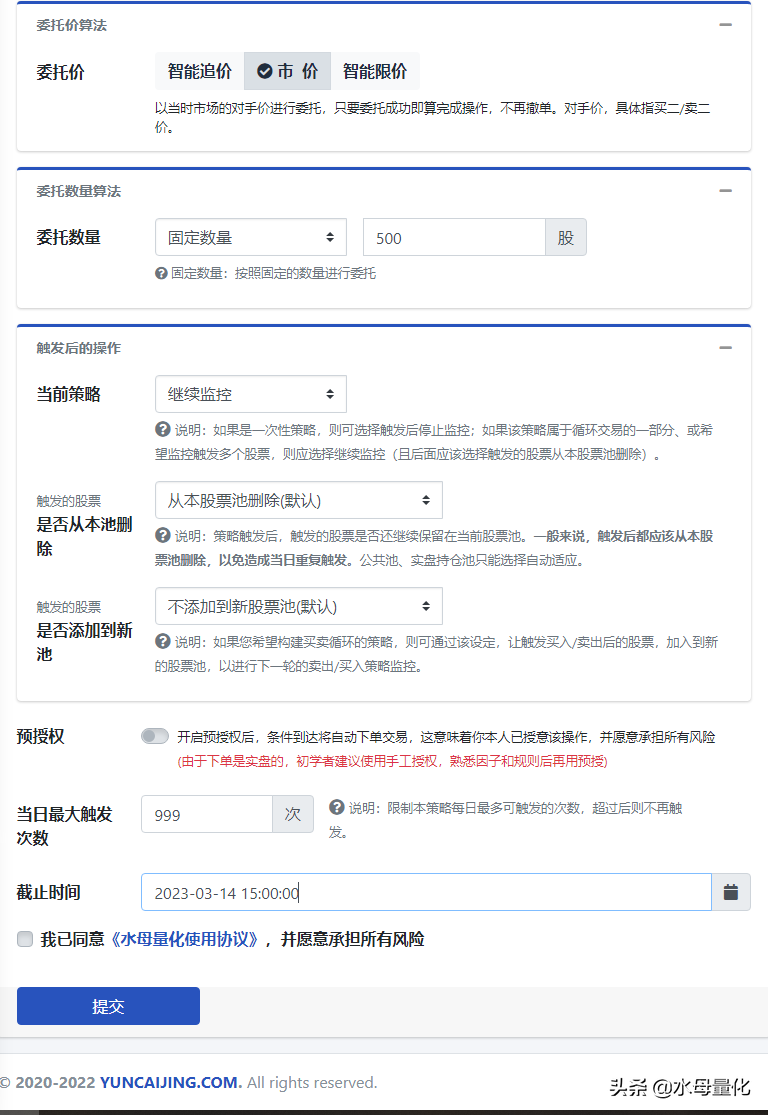
Task: Click the 次 unit addon label
Action: point(293,814)
